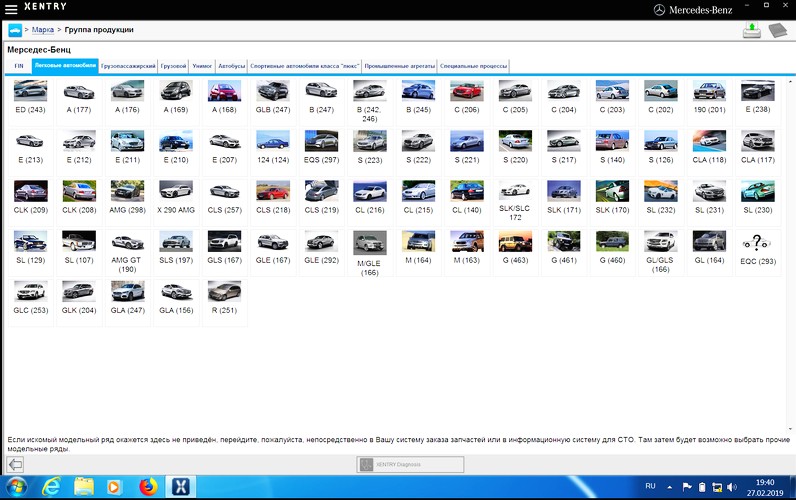The image size is (796, 500).
Task: Select the turquoise SL (230) car
Action: pyautogui.click(x=758, y=201)
